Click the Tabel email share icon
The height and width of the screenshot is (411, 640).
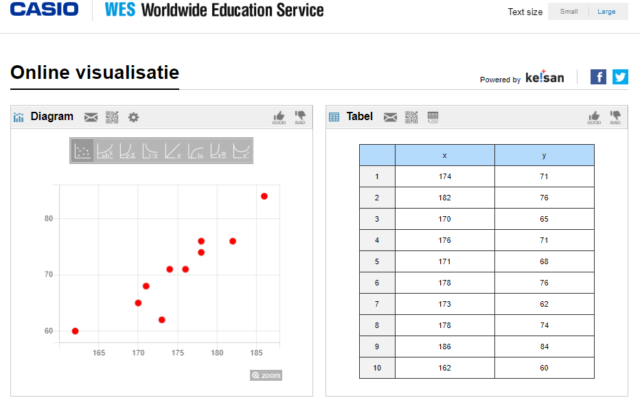(390, 117)
